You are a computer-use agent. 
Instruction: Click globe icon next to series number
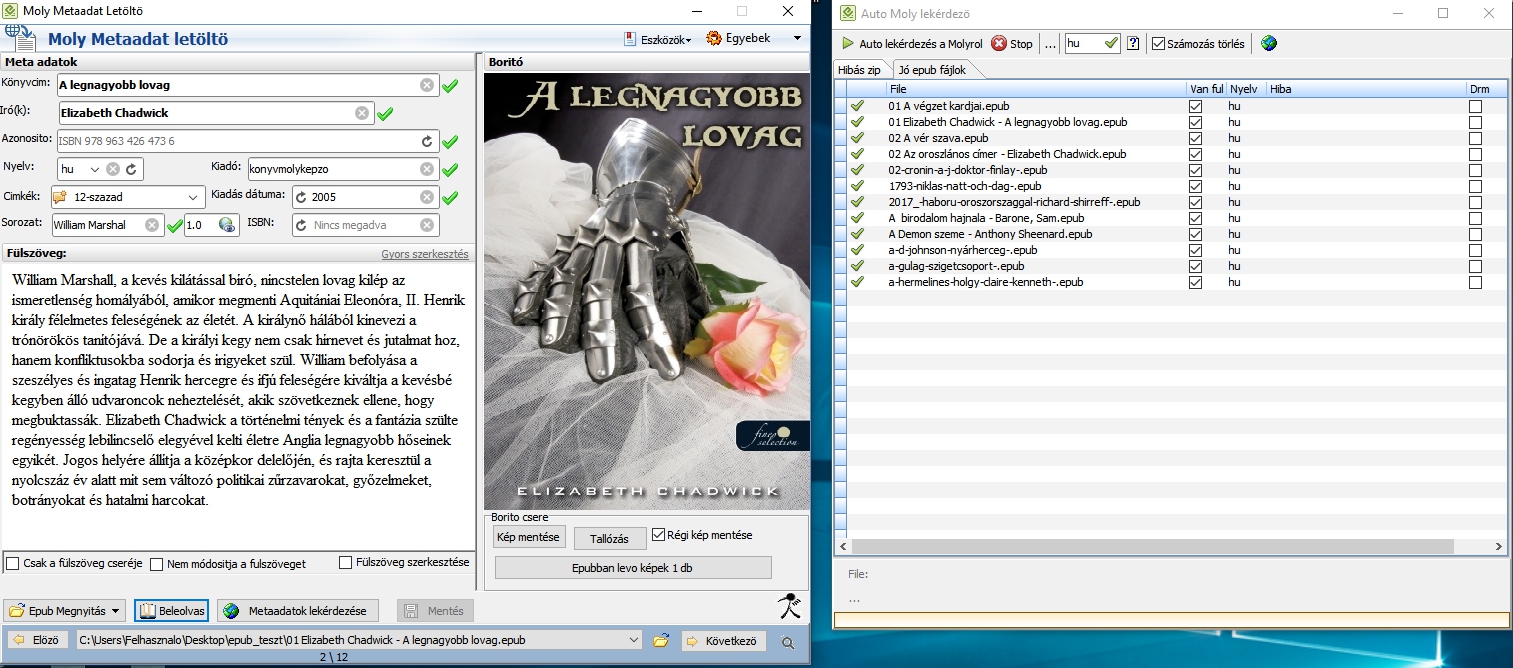227,225
